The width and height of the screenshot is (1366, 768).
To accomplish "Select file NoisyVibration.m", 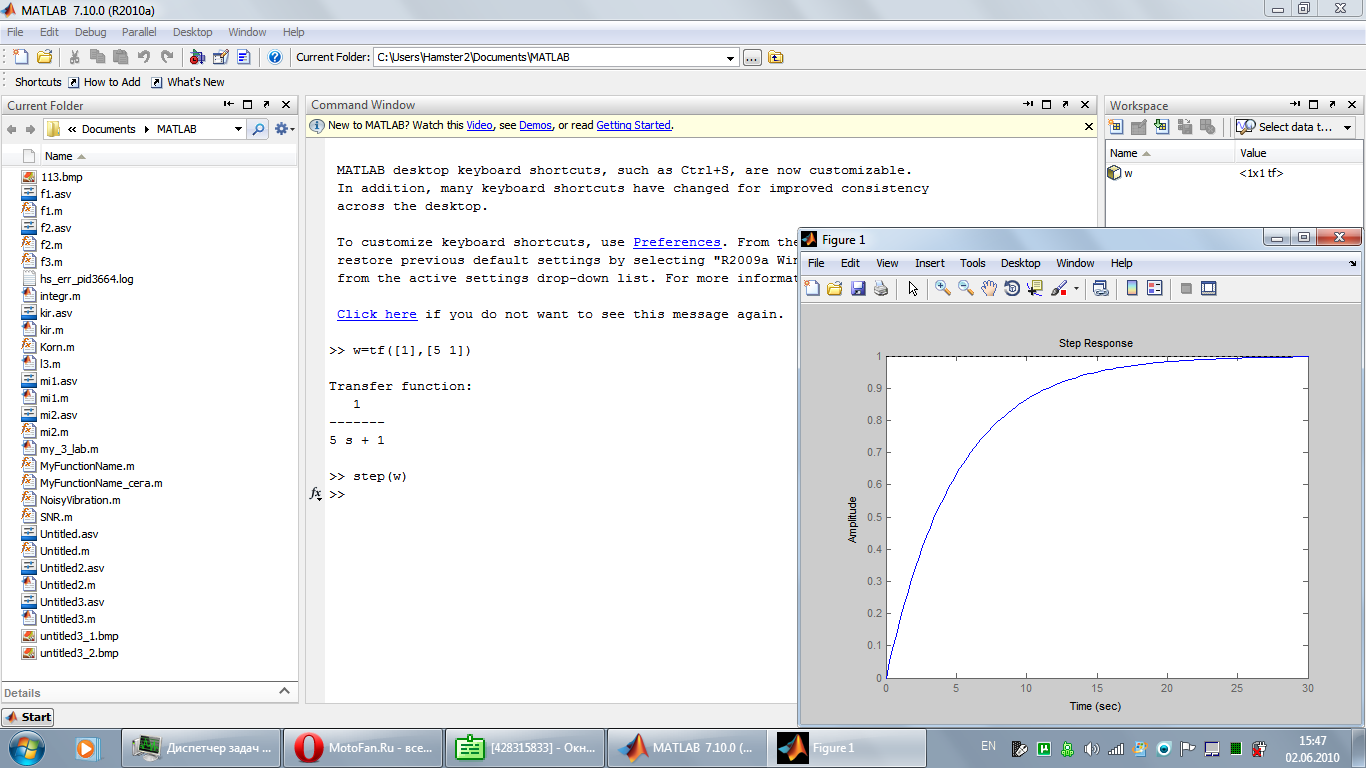I will coord(80,500).
